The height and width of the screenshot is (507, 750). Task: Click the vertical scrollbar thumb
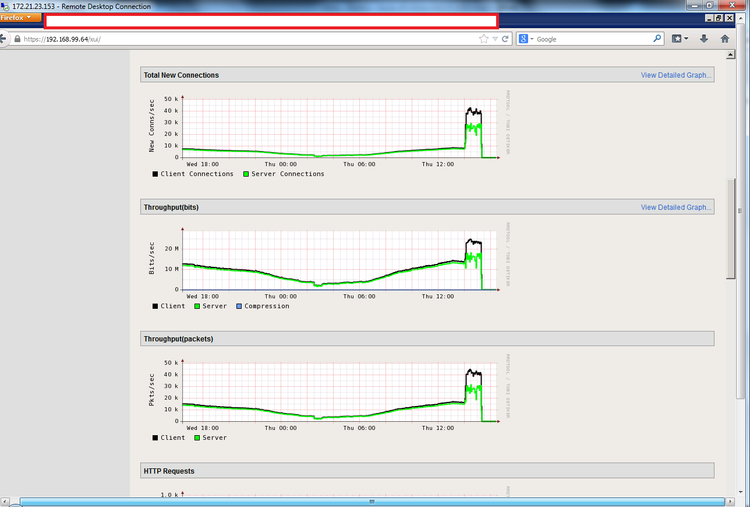point(730,229)
